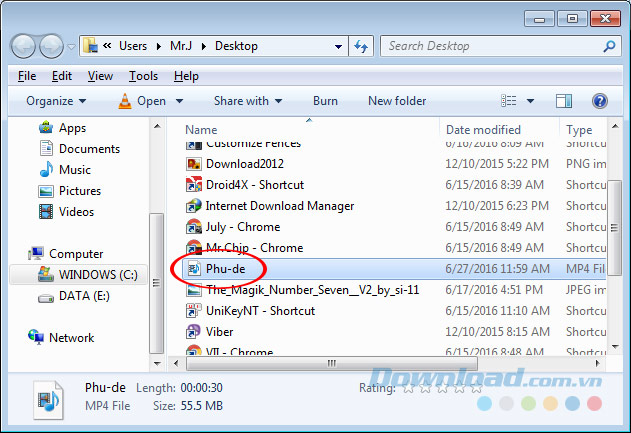Select Internet Download Manager shortcut icon
Viewport: 631px width, 433px height.
point(194,206)
